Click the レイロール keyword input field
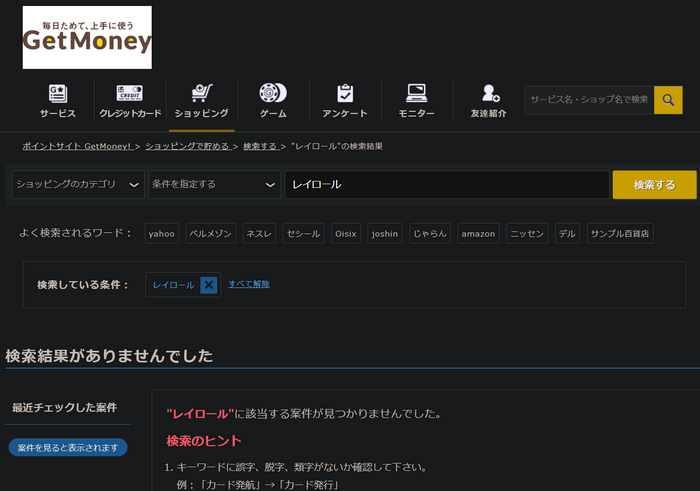Viewport: 700px width, 491px height. point(447,184)
